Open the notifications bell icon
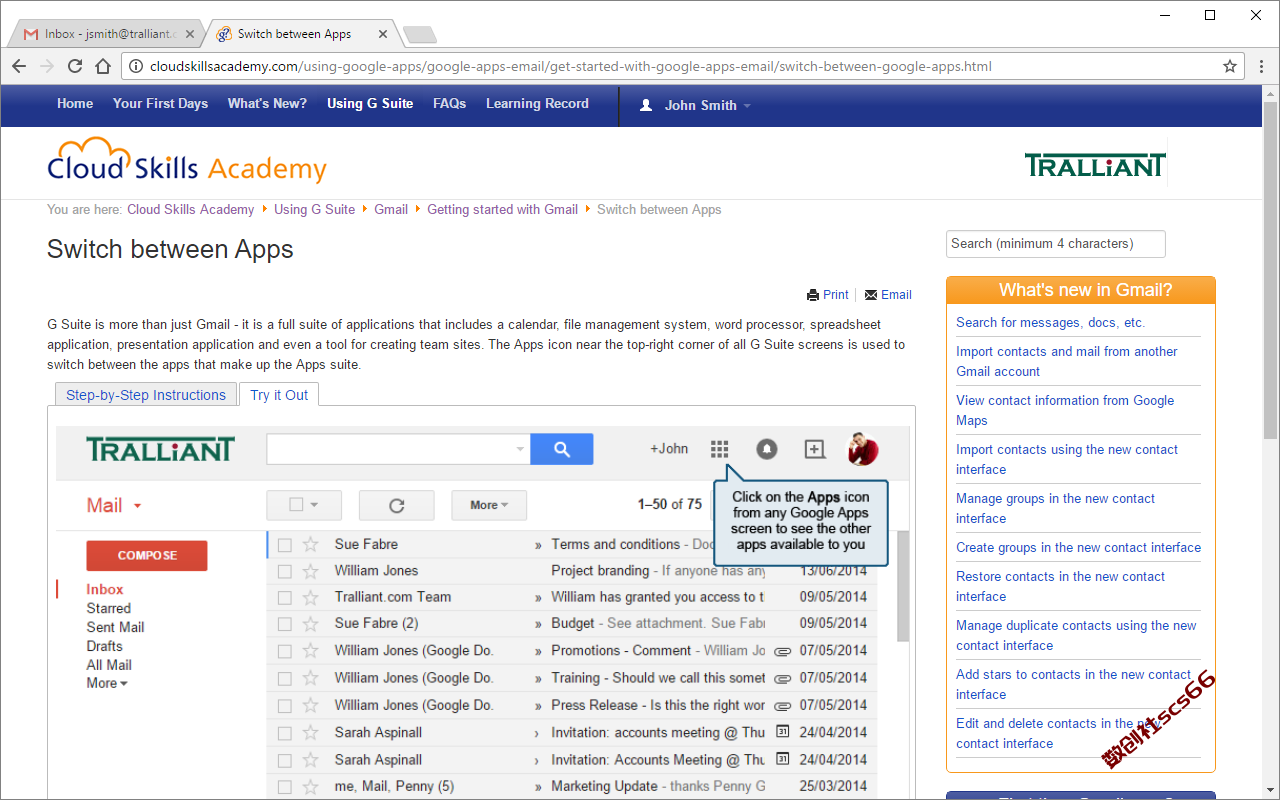The width and height of the screenshot is (1280, 800). 767,449
